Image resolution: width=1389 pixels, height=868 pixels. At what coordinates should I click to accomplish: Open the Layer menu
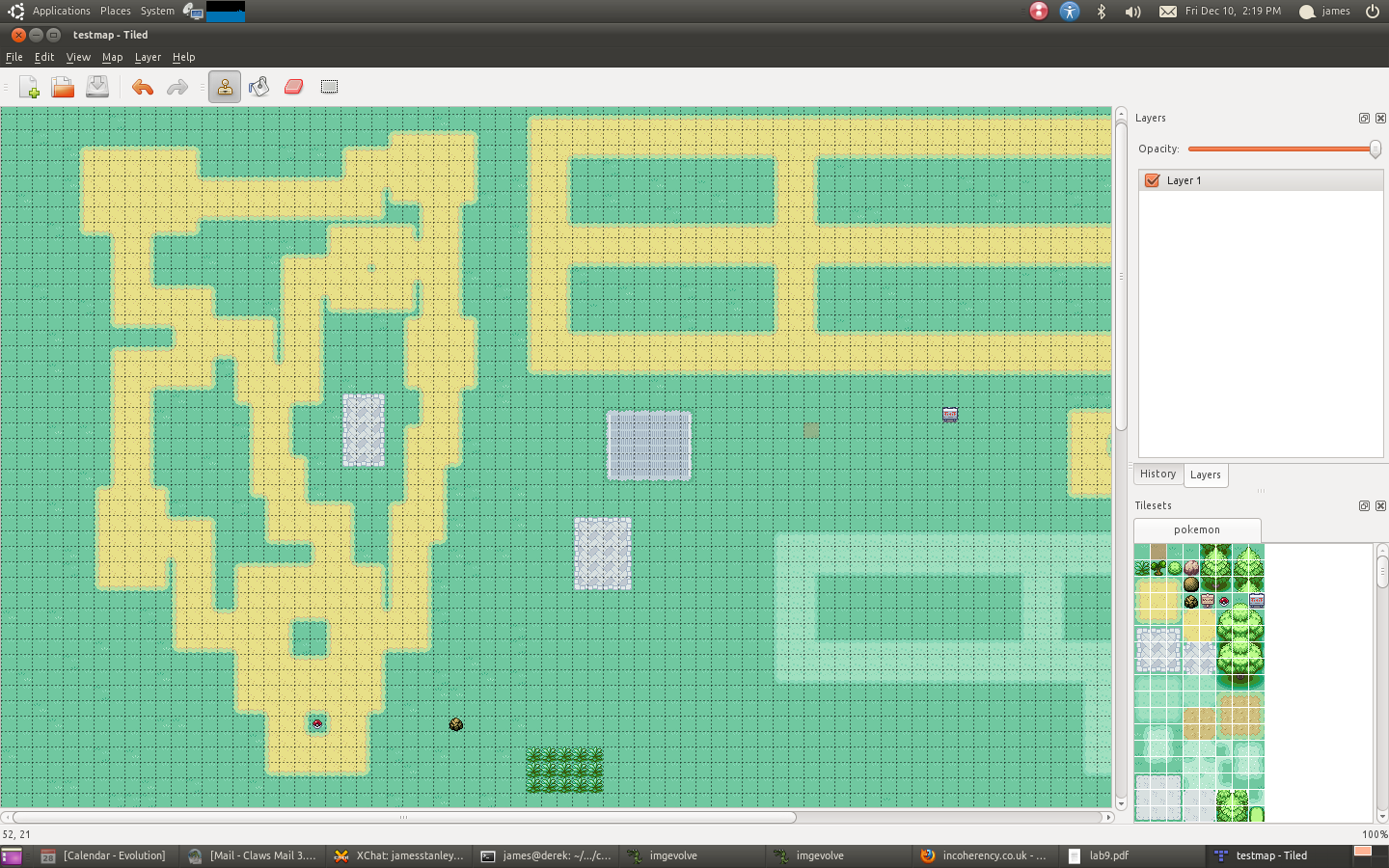pos(148,57)
